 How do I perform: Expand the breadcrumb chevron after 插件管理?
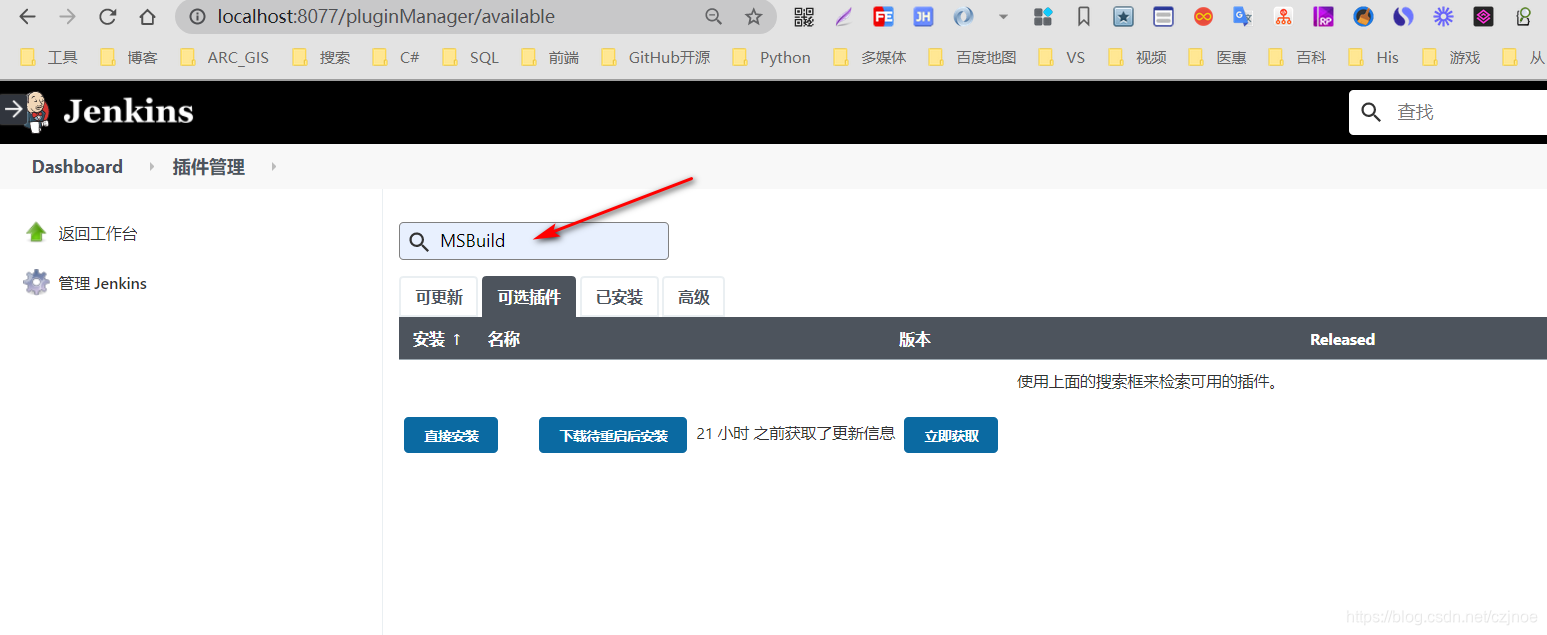[273, 167]
